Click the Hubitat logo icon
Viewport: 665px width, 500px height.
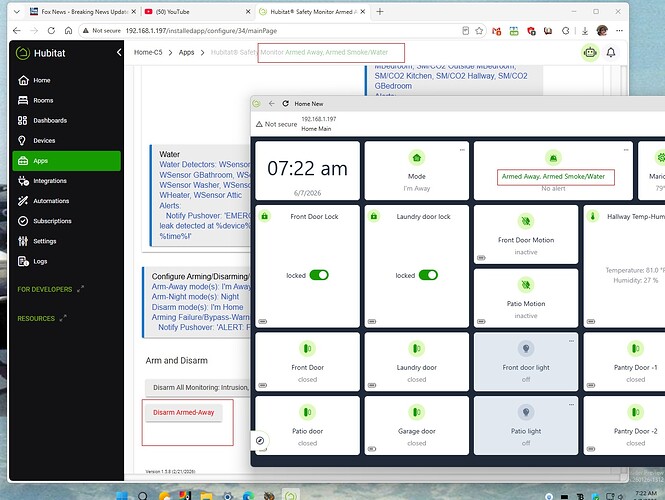(x=22, y=53)
